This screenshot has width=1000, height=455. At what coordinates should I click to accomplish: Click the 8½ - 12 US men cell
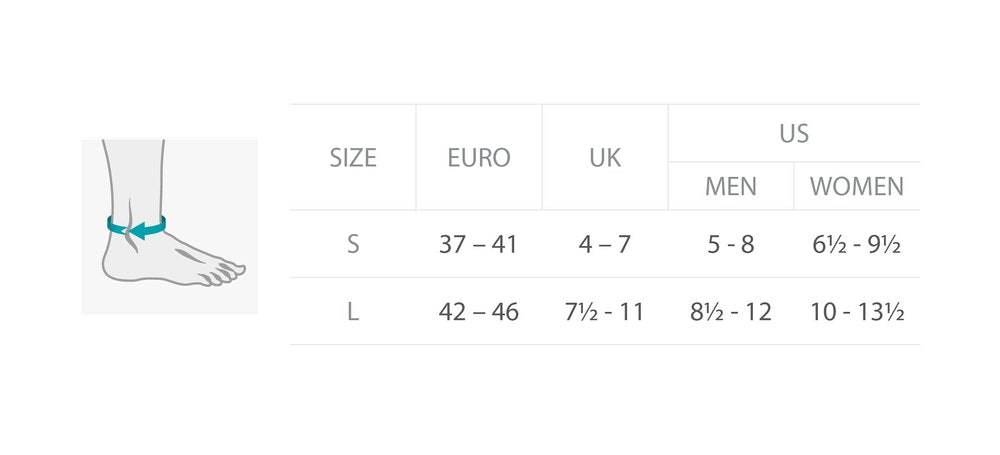coord(731,312)
